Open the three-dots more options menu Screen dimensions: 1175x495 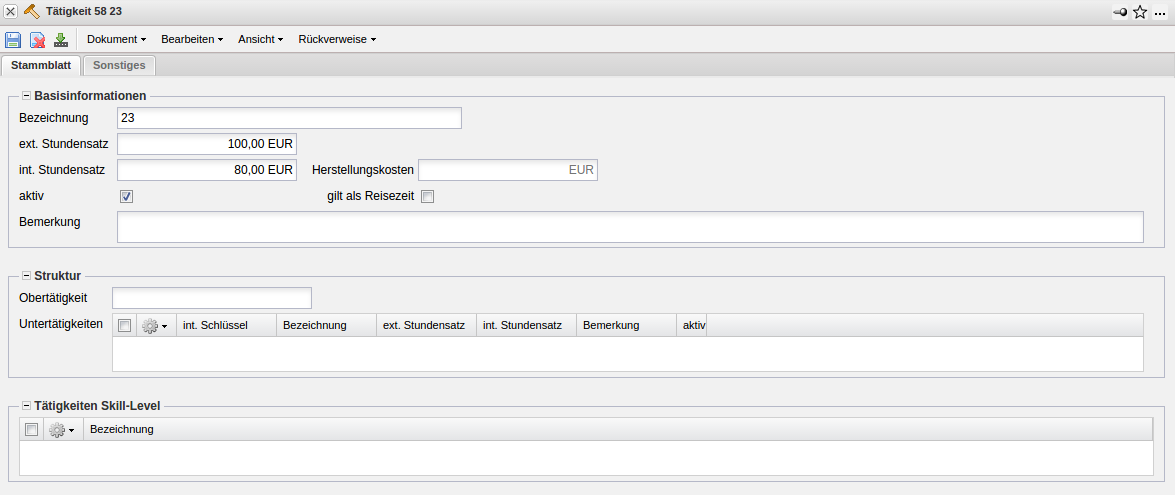click(1160, 13)
